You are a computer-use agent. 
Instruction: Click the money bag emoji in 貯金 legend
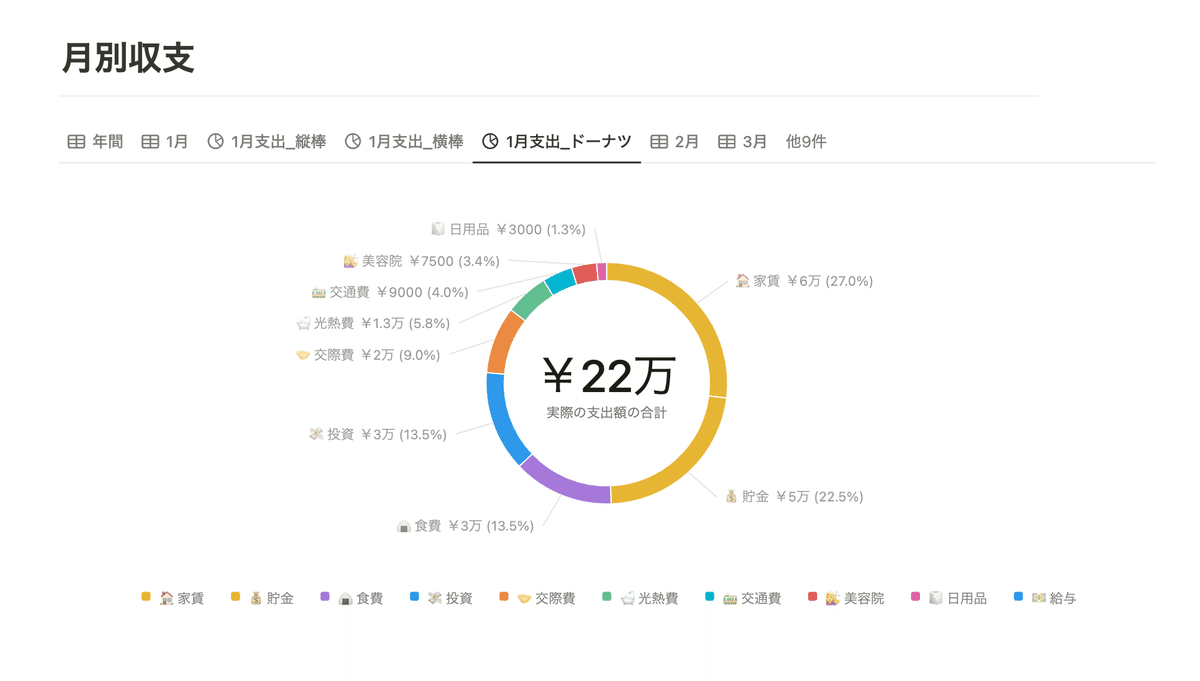(x=256, y=598)
